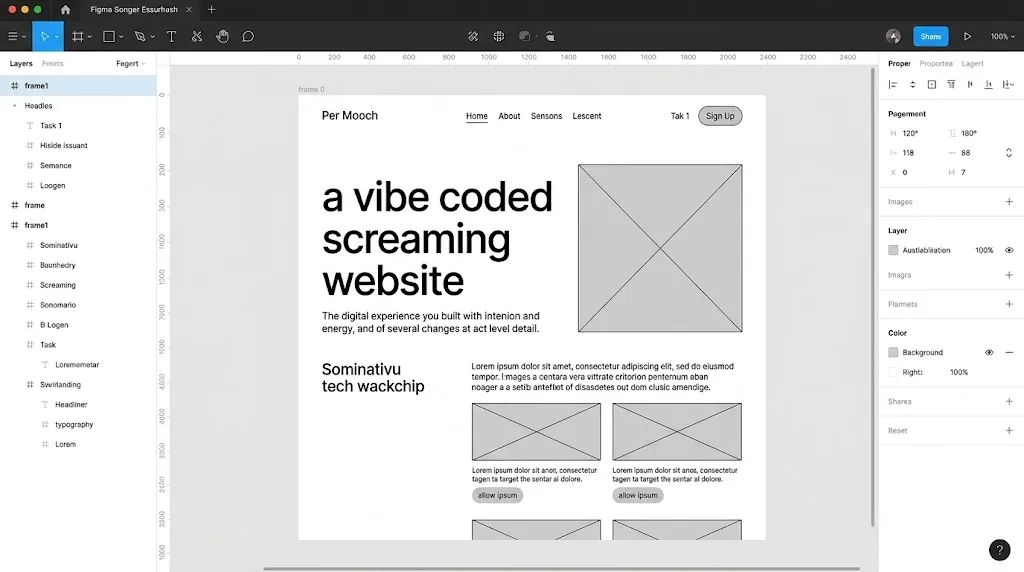The image size is (1024, 572).
Task: Add a new Images entry
Action: click(1009, 202)
